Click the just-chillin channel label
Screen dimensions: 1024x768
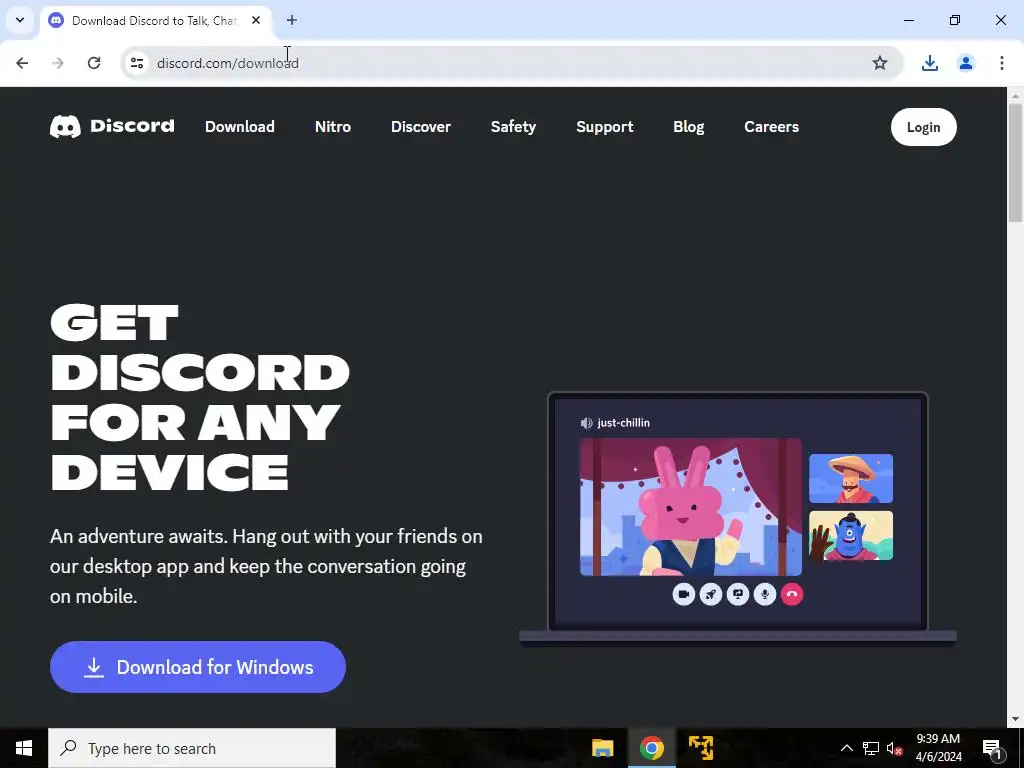pos(624,423)
